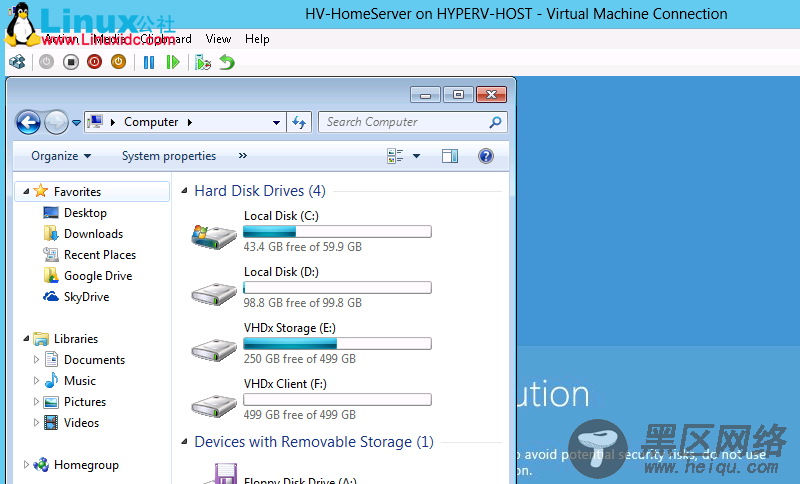Refresh the Computer view
This screenshot has height=484, width=800.
click(299, 122)
